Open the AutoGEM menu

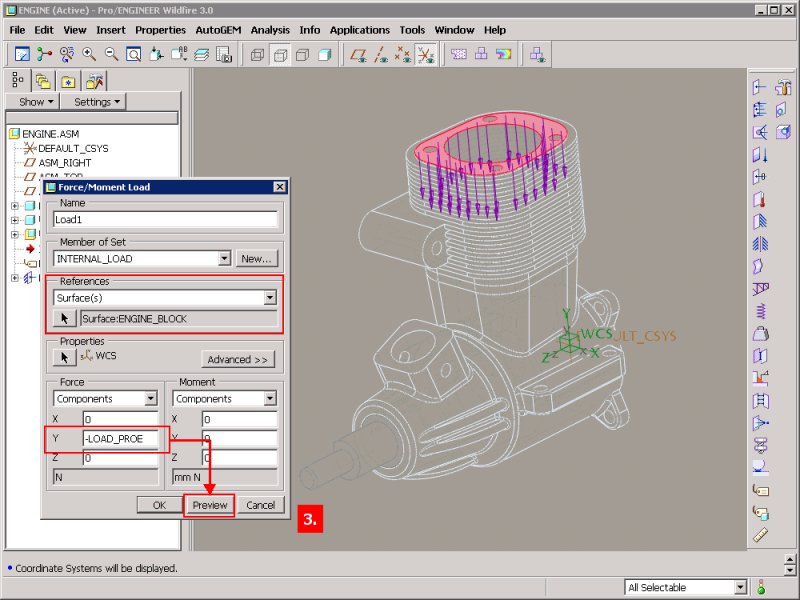tap(218, 30)
